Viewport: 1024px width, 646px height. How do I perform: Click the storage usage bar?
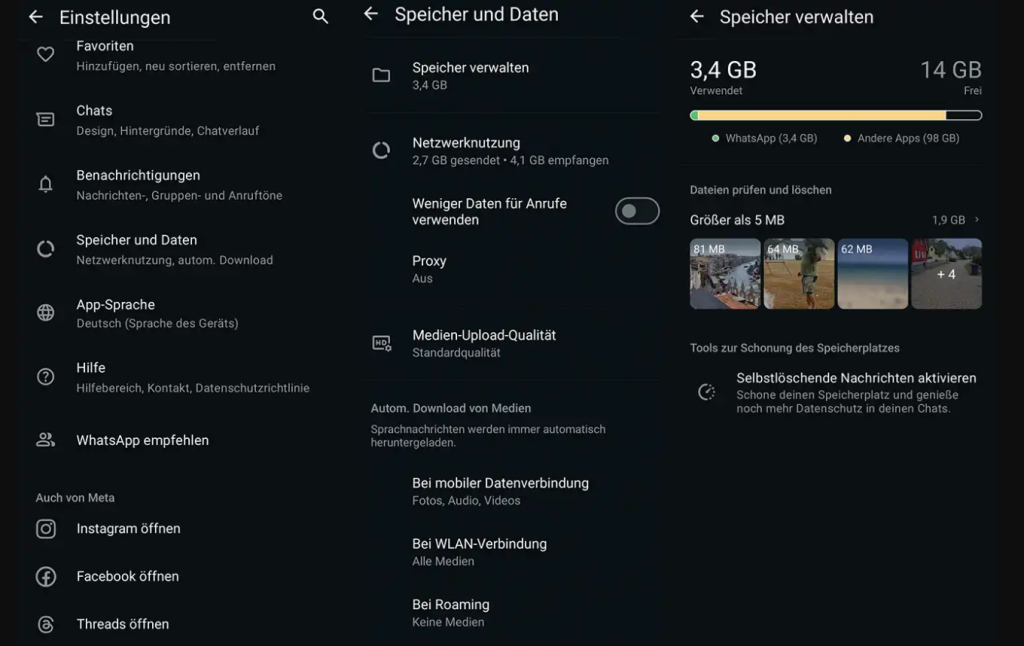(835, 116)
